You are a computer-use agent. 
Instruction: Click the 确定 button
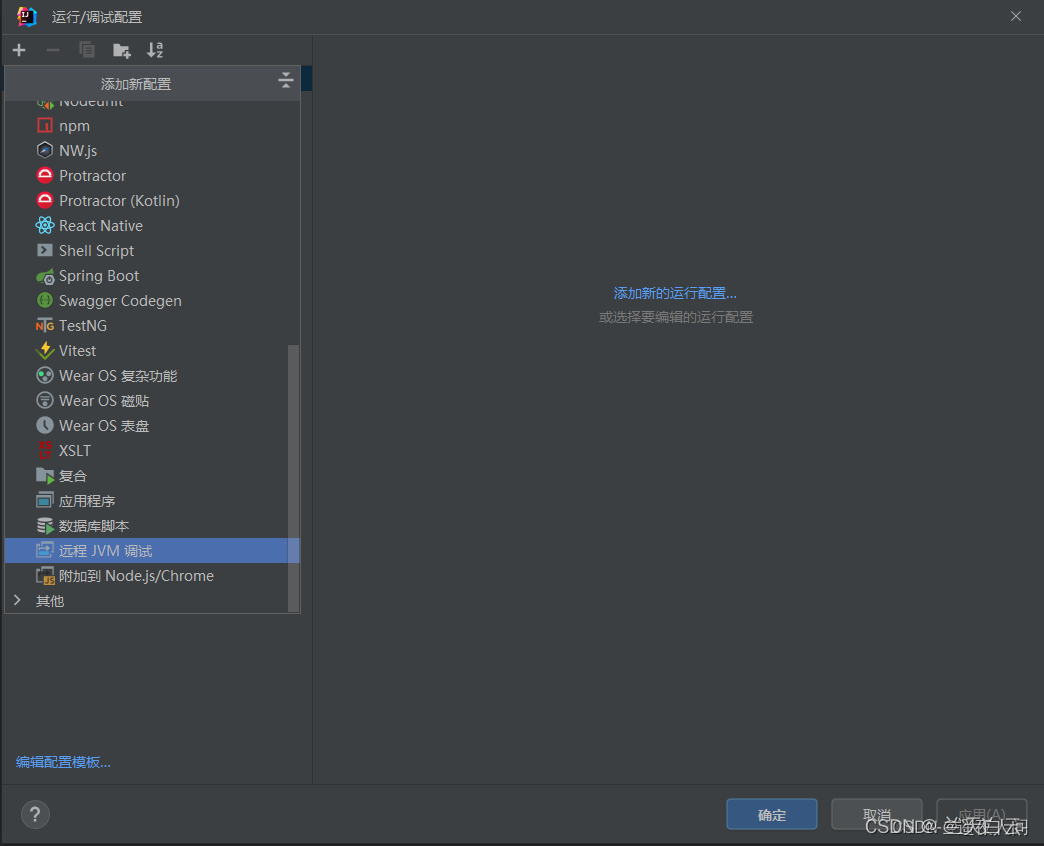(x=771, y=814)
